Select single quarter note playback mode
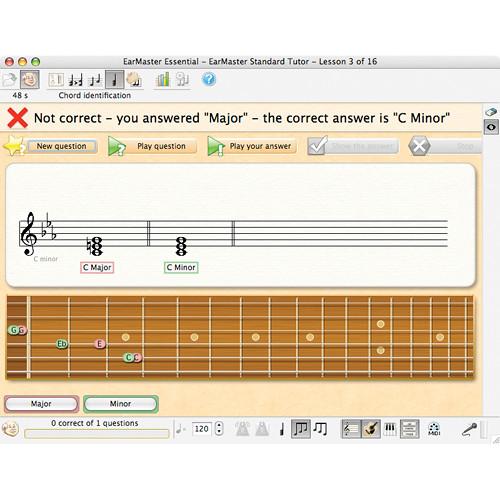The height and width of the screenshot is (500, 500). (x=282, y=429)
